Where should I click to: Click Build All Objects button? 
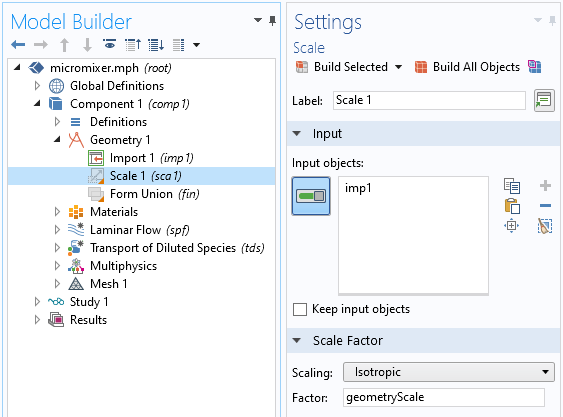click(x=467, y=67)
